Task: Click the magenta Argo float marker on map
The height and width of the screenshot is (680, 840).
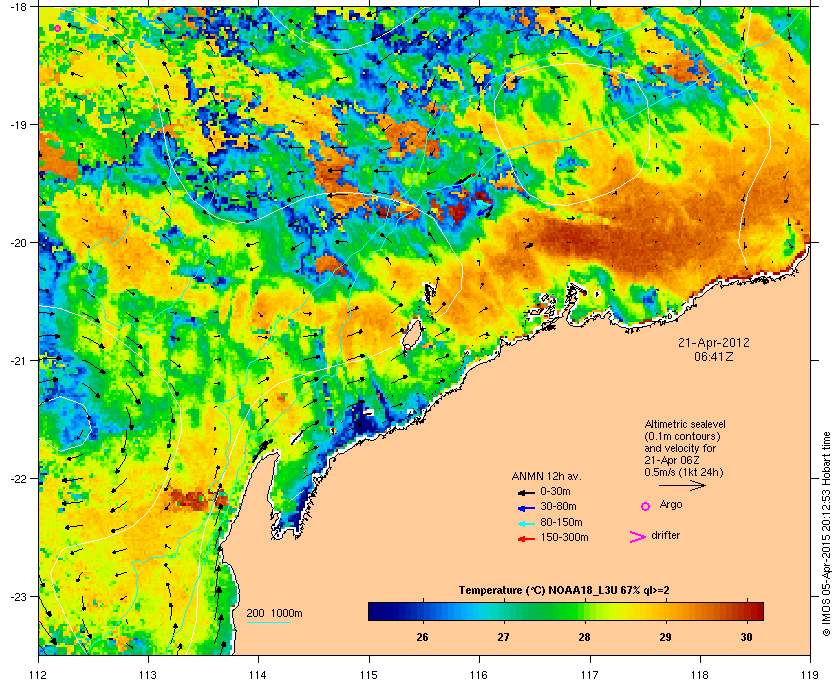Action: (57, 28)
